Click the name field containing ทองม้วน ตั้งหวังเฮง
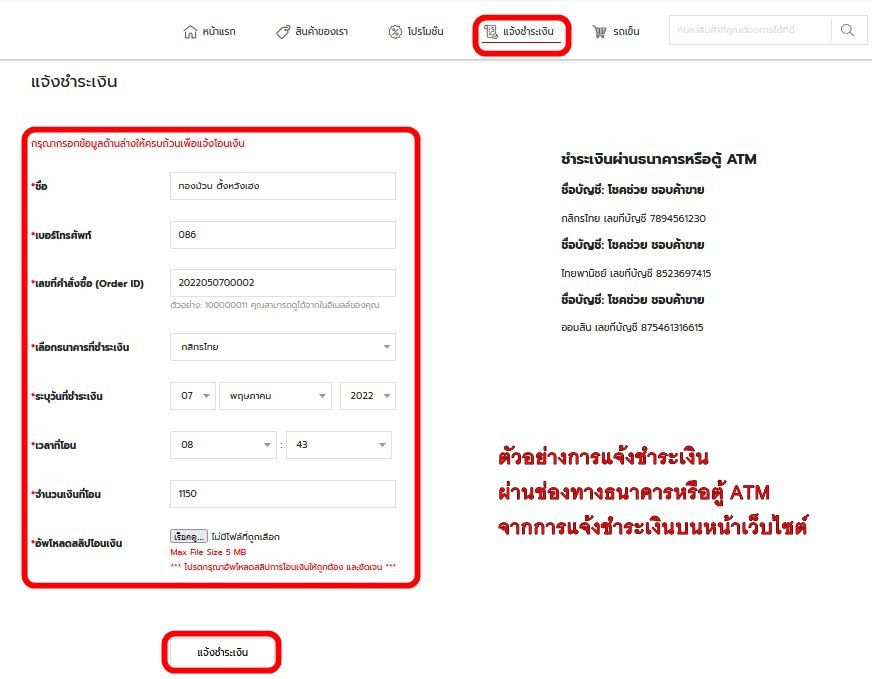Viewport: 872px width, 679px height. coord(283,186)
